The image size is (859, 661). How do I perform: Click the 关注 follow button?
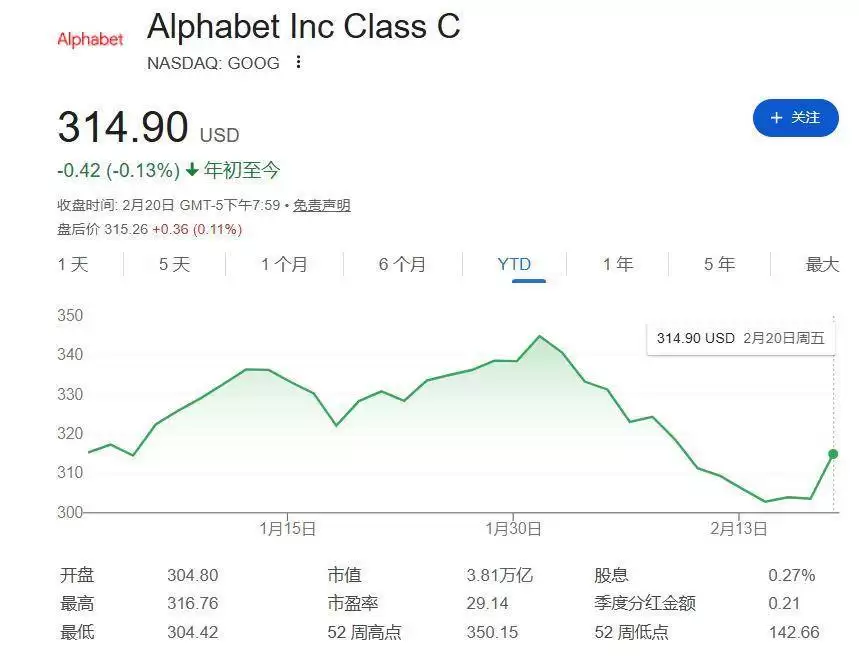pyautogui.click(x=796, y=118)
